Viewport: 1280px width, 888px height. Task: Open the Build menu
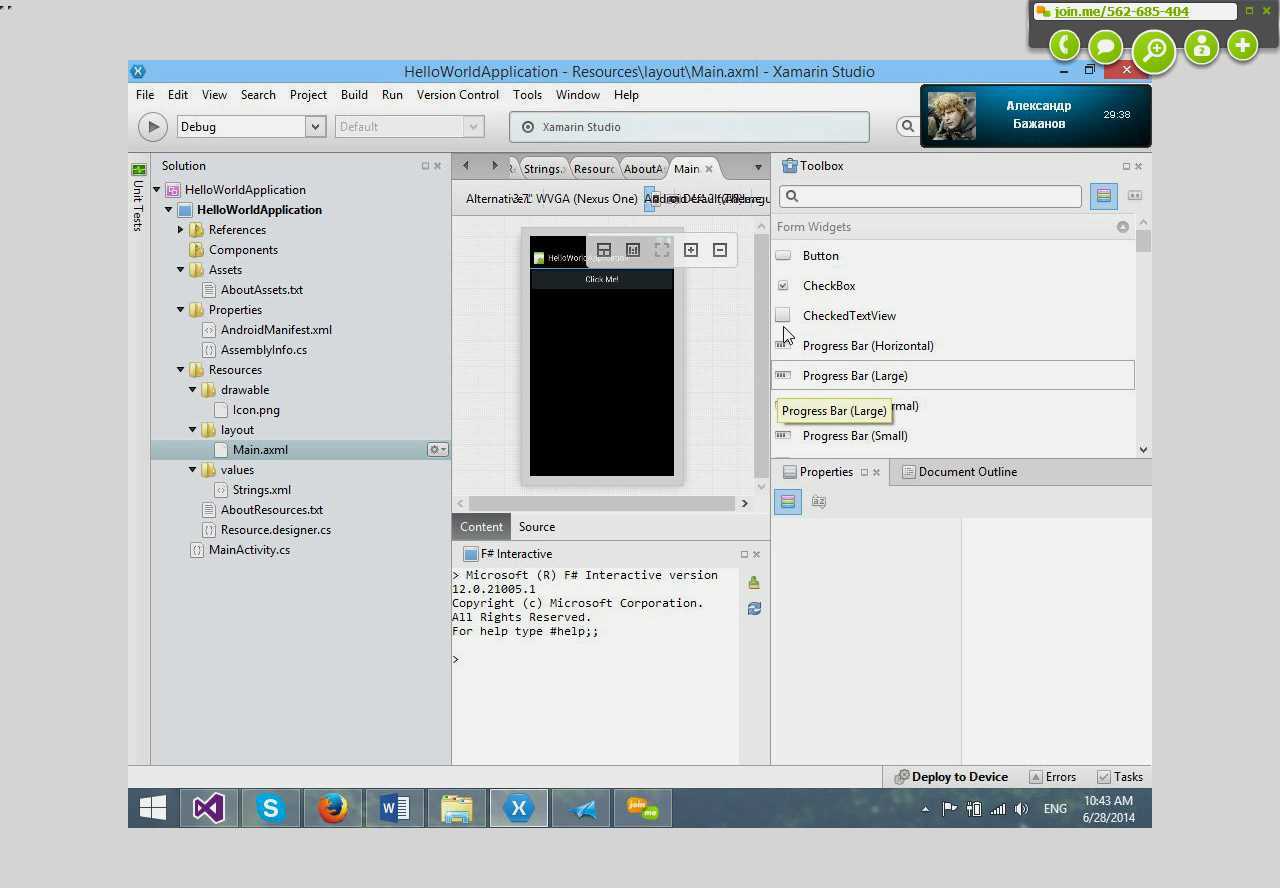354,95
